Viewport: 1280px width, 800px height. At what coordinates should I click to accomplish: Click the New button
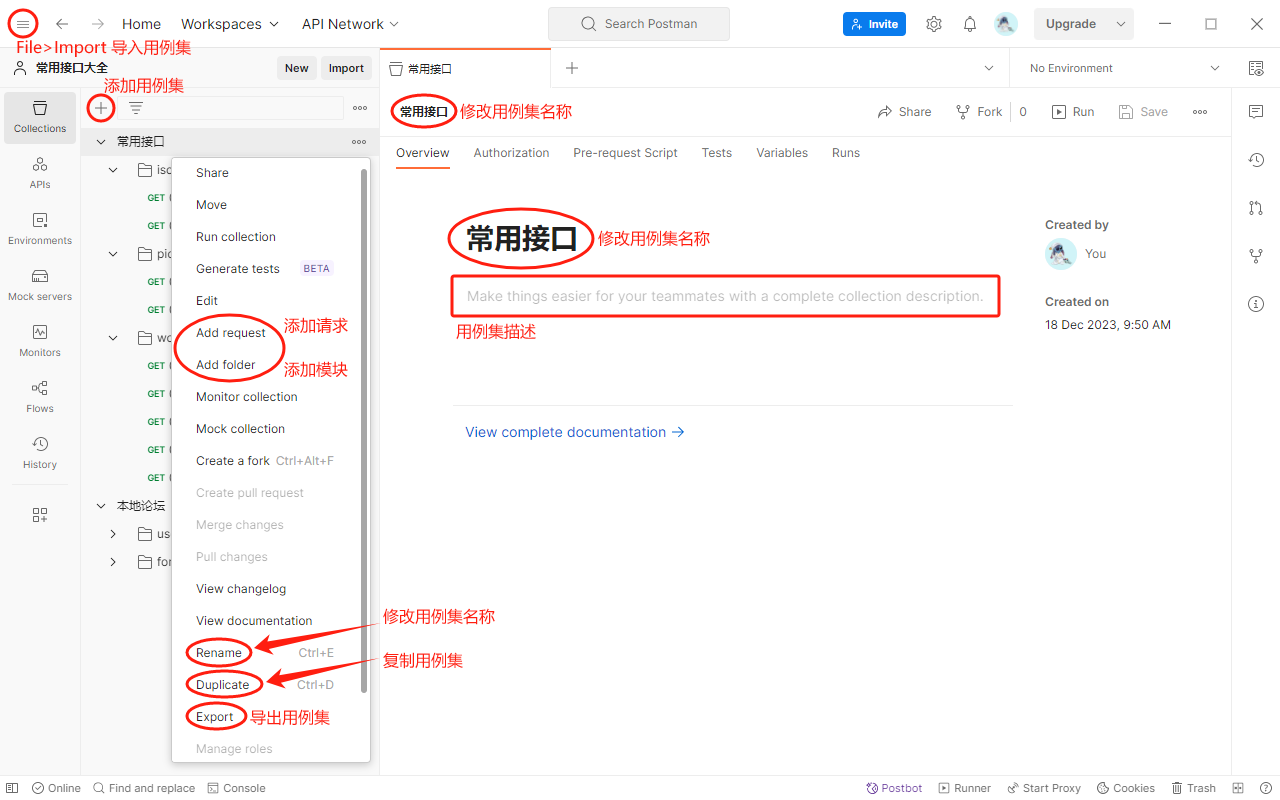pos(296,68)
